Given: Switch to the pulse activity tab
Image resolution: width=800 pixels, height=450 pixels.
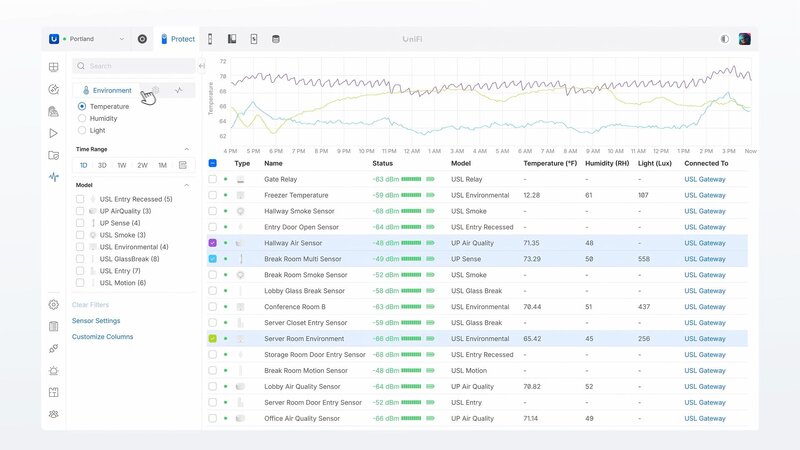Looking at the screenshot, I should 179,90.
